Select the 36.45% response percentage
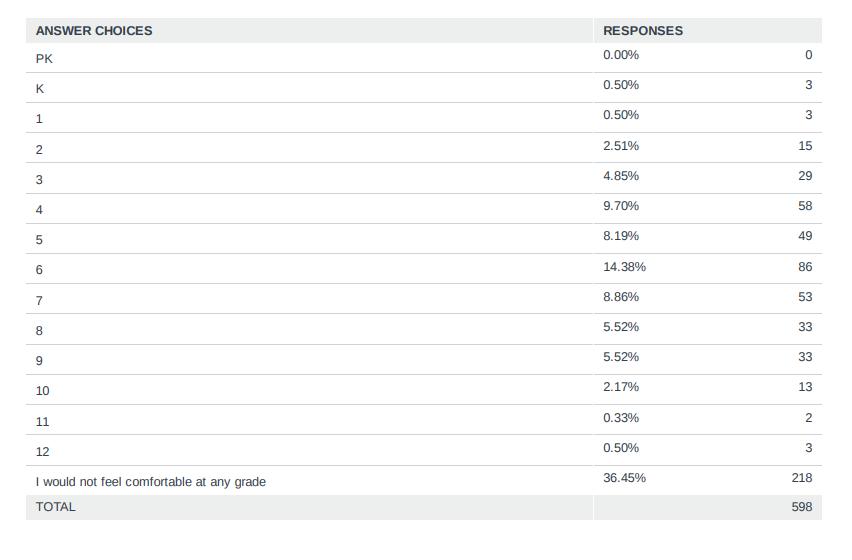This screenshot has width=852, height=560. (x=624, y=478)
